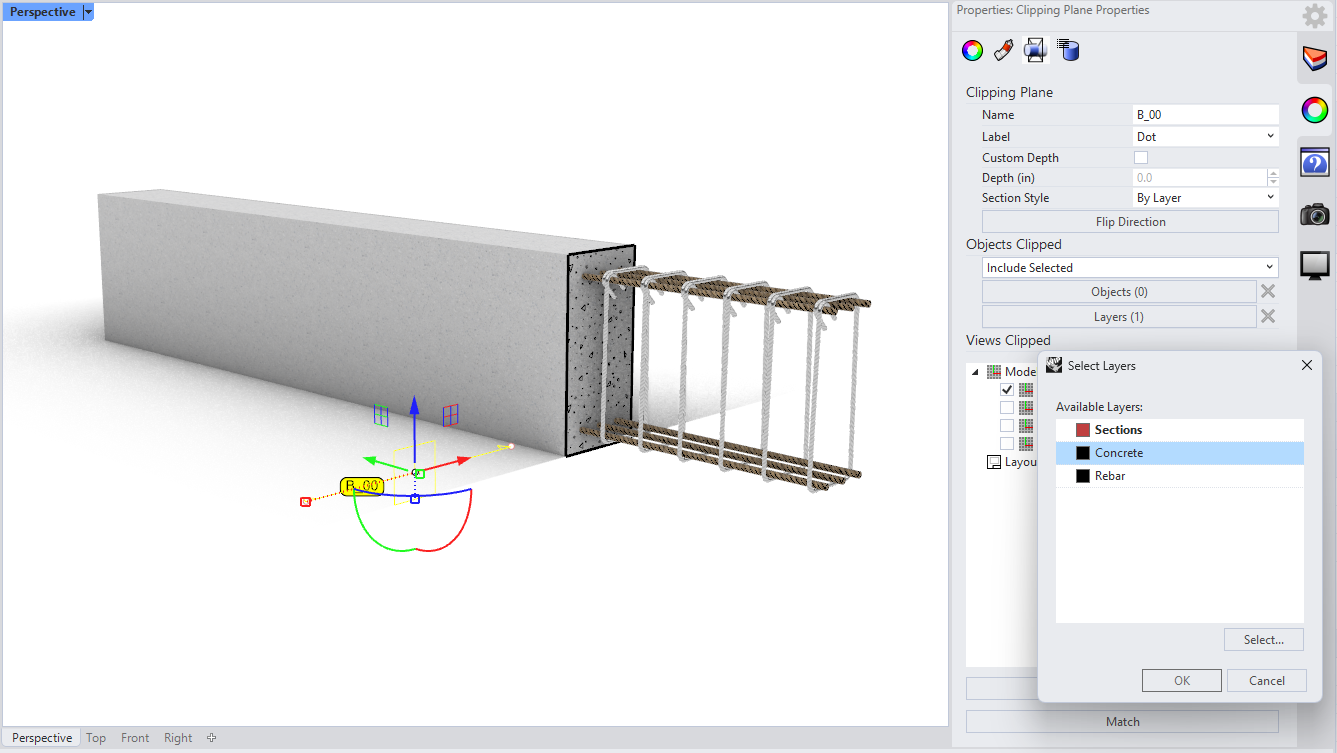The width and height of the screenshot is (1337, 753).
Task: Uncheck the first checked view under Model
Action: tap(1007, 390)
